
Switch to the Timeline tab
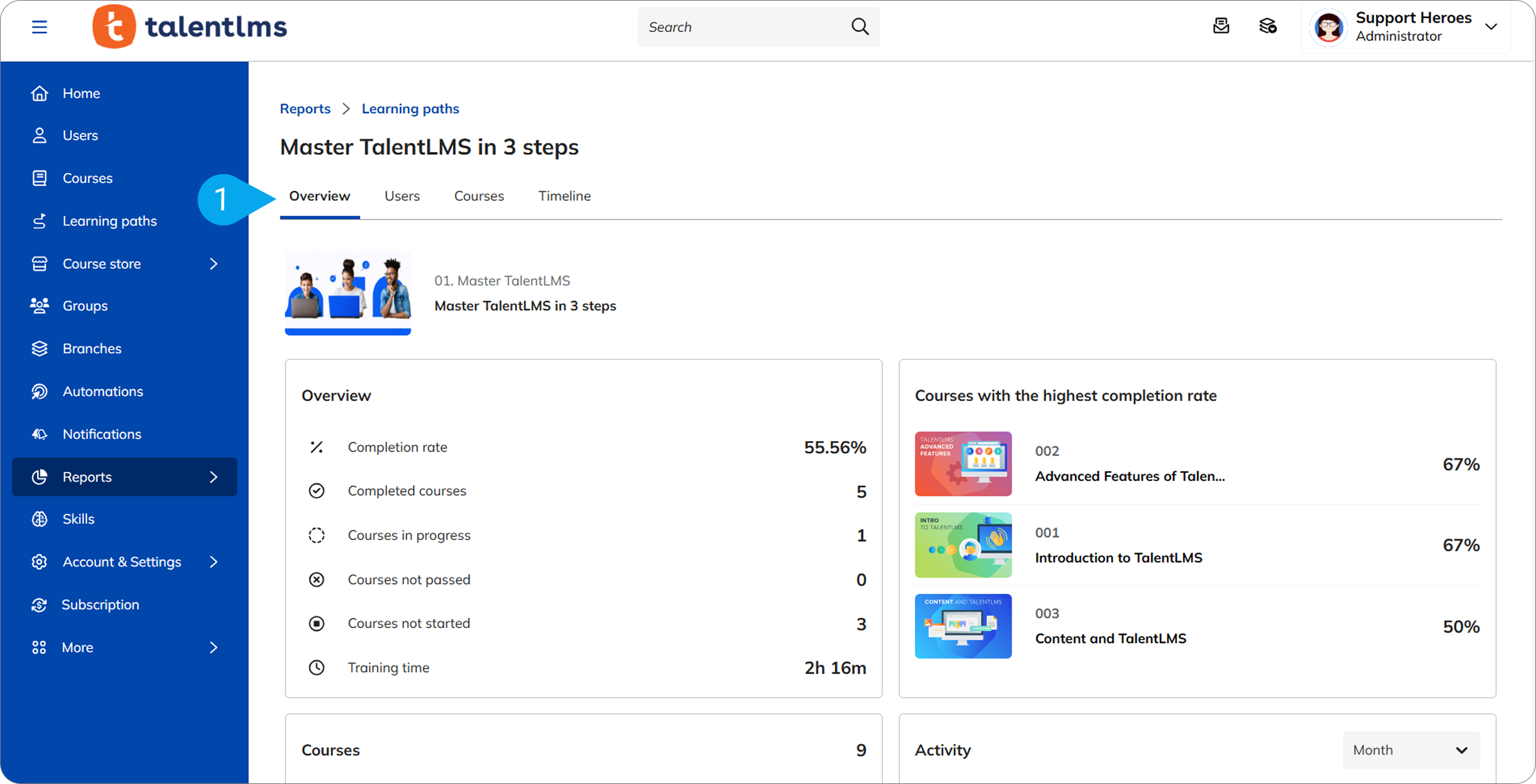[564, 196]
